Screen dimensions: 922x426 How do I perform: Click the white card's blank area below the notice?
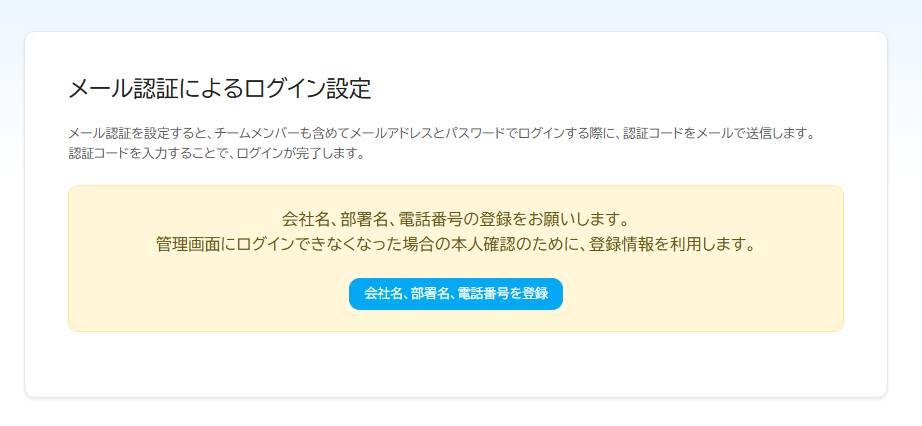[456, 364]
